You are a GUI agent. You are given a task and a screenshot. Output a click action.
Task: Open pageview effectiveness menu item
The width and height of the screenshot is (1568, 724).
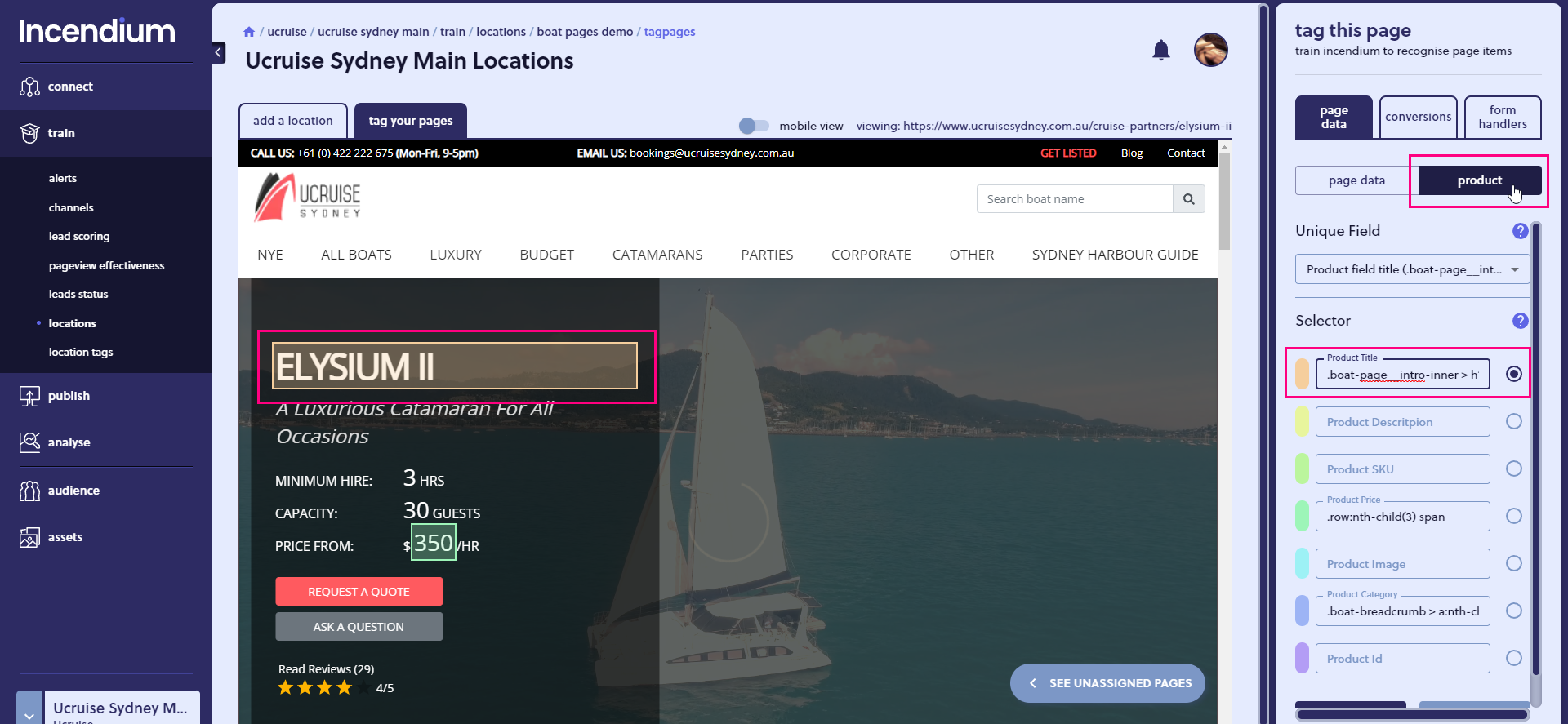(x=106, y=266)
